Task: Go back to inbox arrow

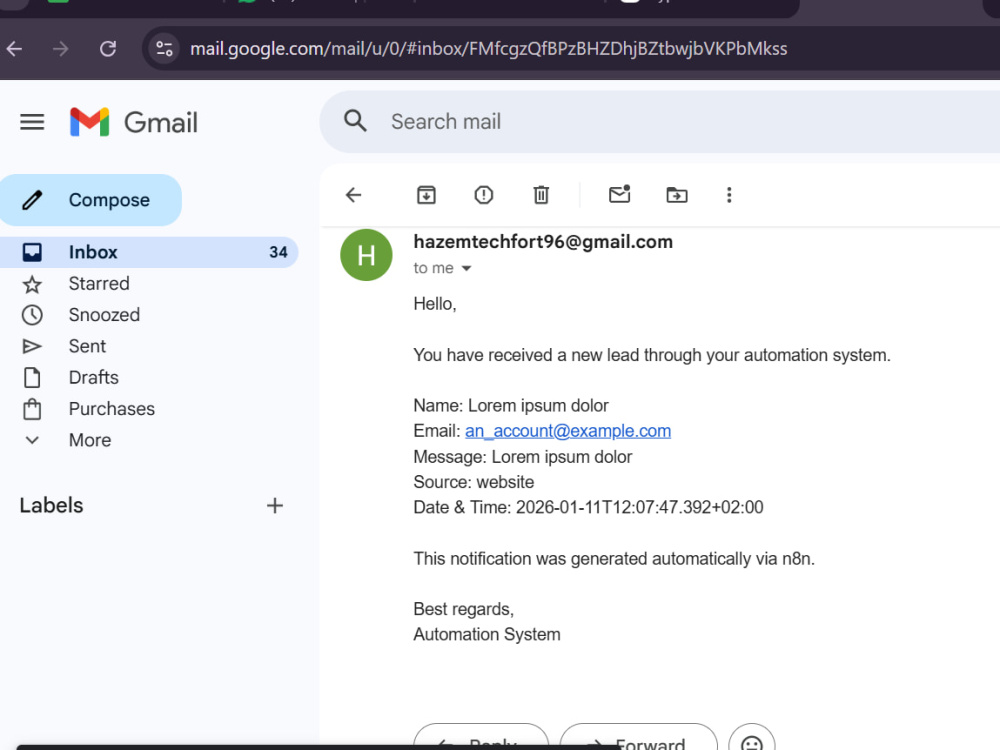Action: [x=353, y=195]
